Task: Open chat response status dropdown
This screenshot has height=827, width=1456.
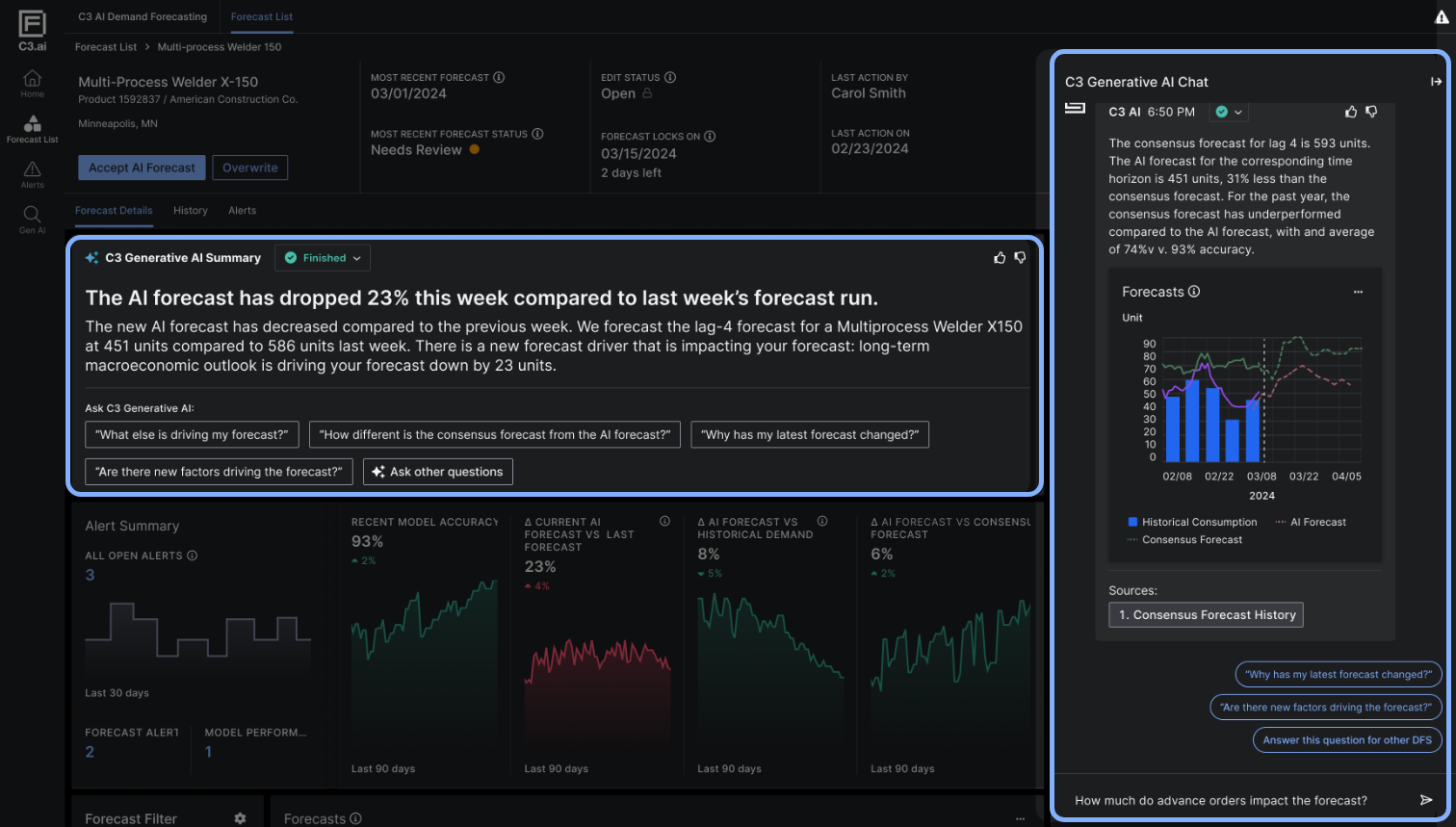Action: (x=1229, y=112)
